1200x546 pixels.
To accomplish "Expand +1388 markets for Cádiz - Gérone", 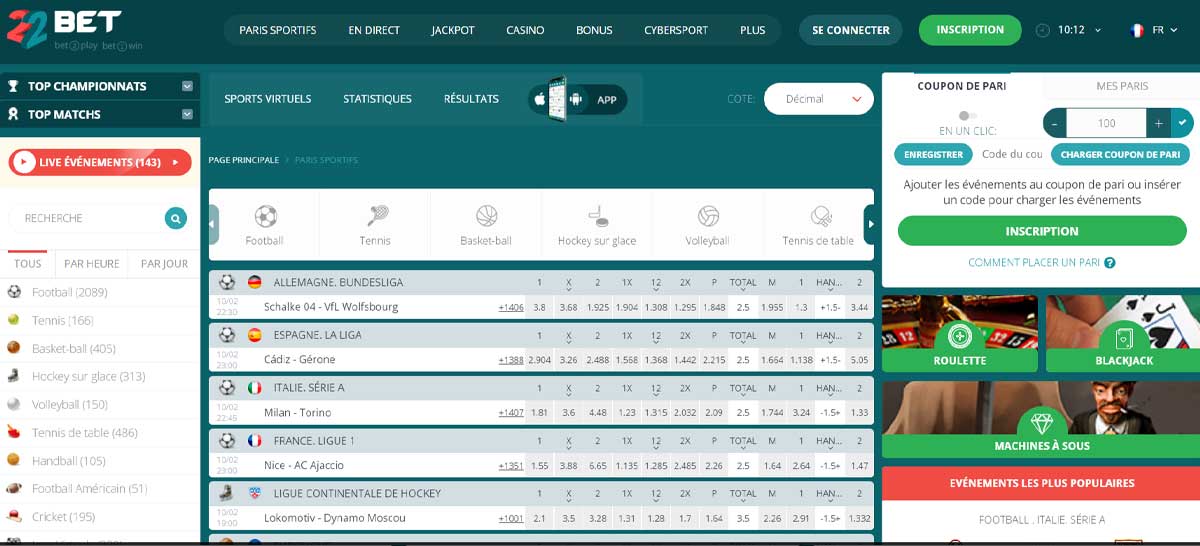I will [x=511, y=359].
